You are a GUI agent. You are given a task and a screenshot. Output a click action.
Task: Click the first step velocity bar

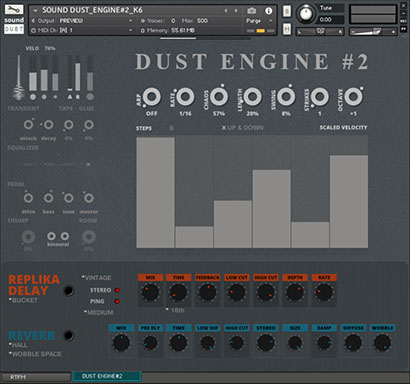click(x=155, y=193)
